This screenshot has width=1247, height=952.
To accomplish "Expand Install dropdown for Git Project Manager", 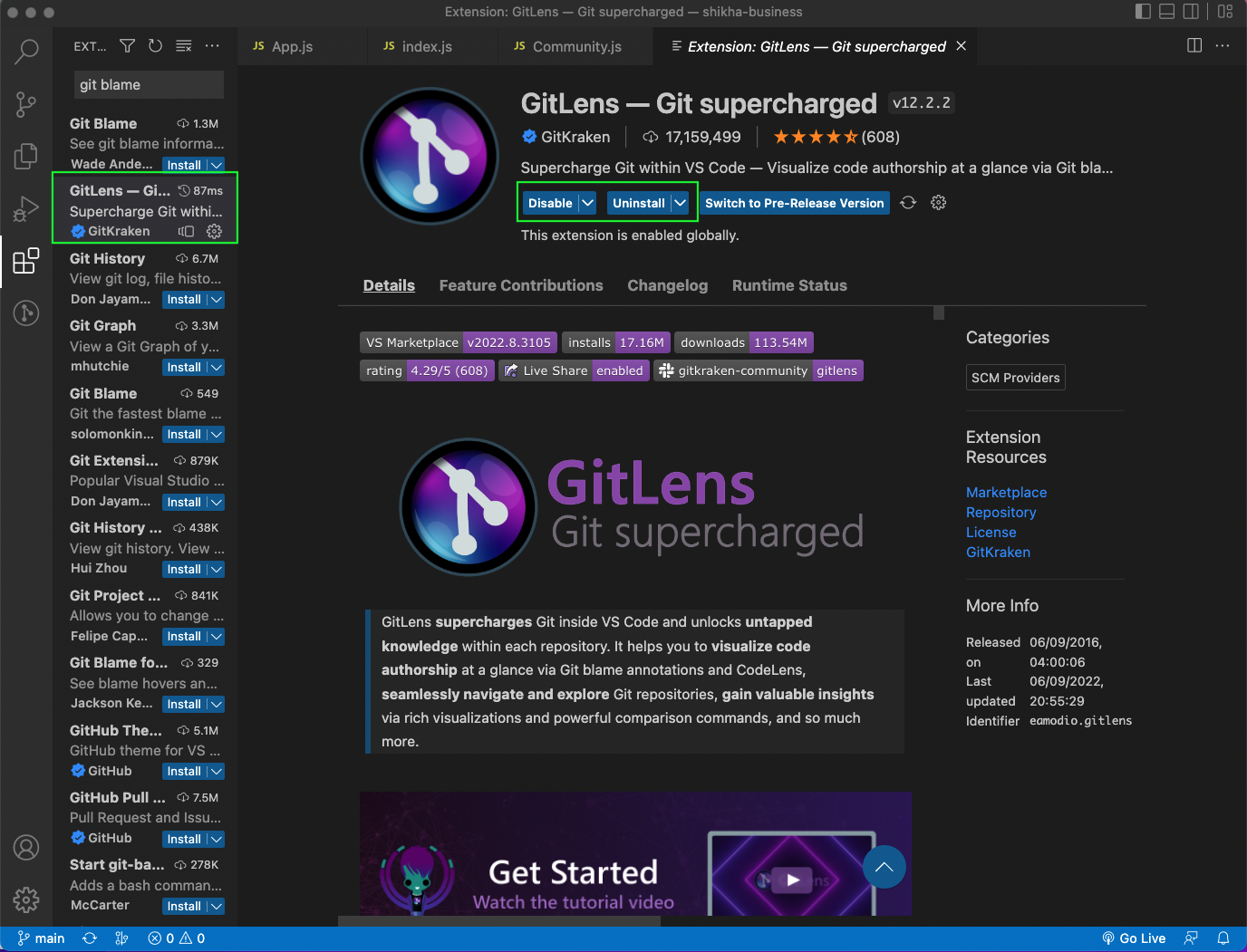I will point(216,637).
